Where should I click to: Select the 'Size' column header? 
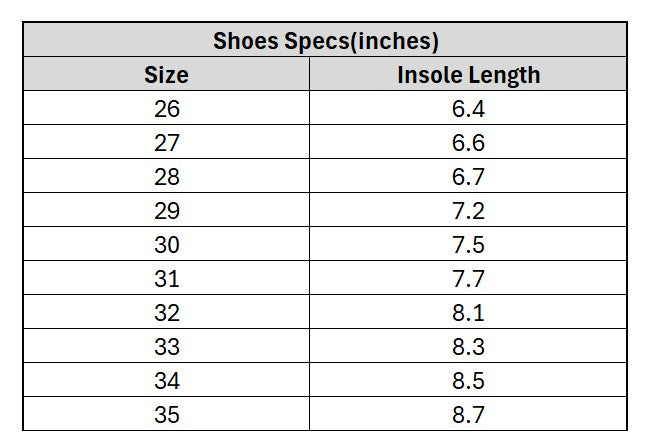click(166, 74)
